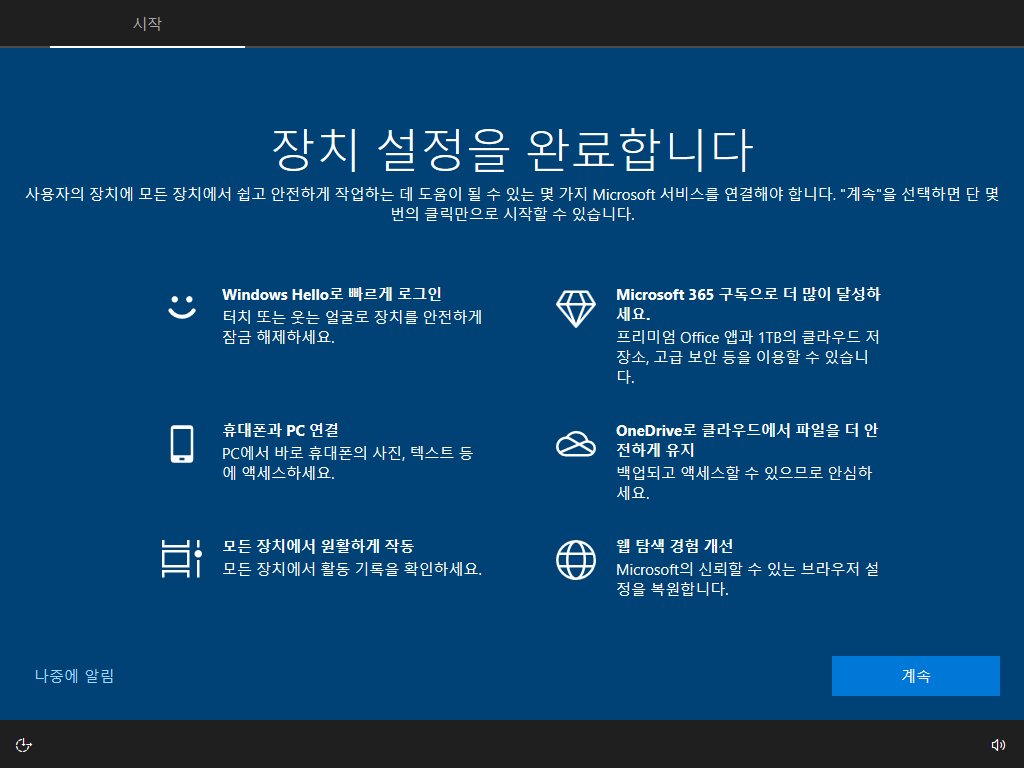Click the title Microsoft 365 구독으로 더 많이 달성하세요

coord(748,304)
